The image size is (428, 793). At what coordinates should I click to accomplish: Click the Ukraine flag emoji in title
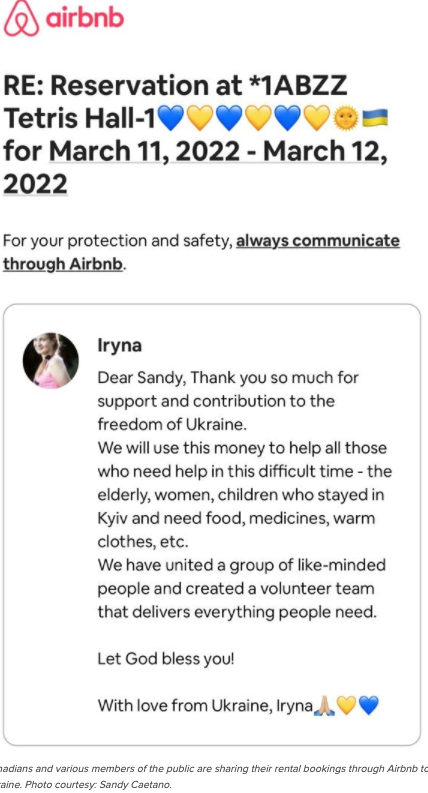(375, 118)
